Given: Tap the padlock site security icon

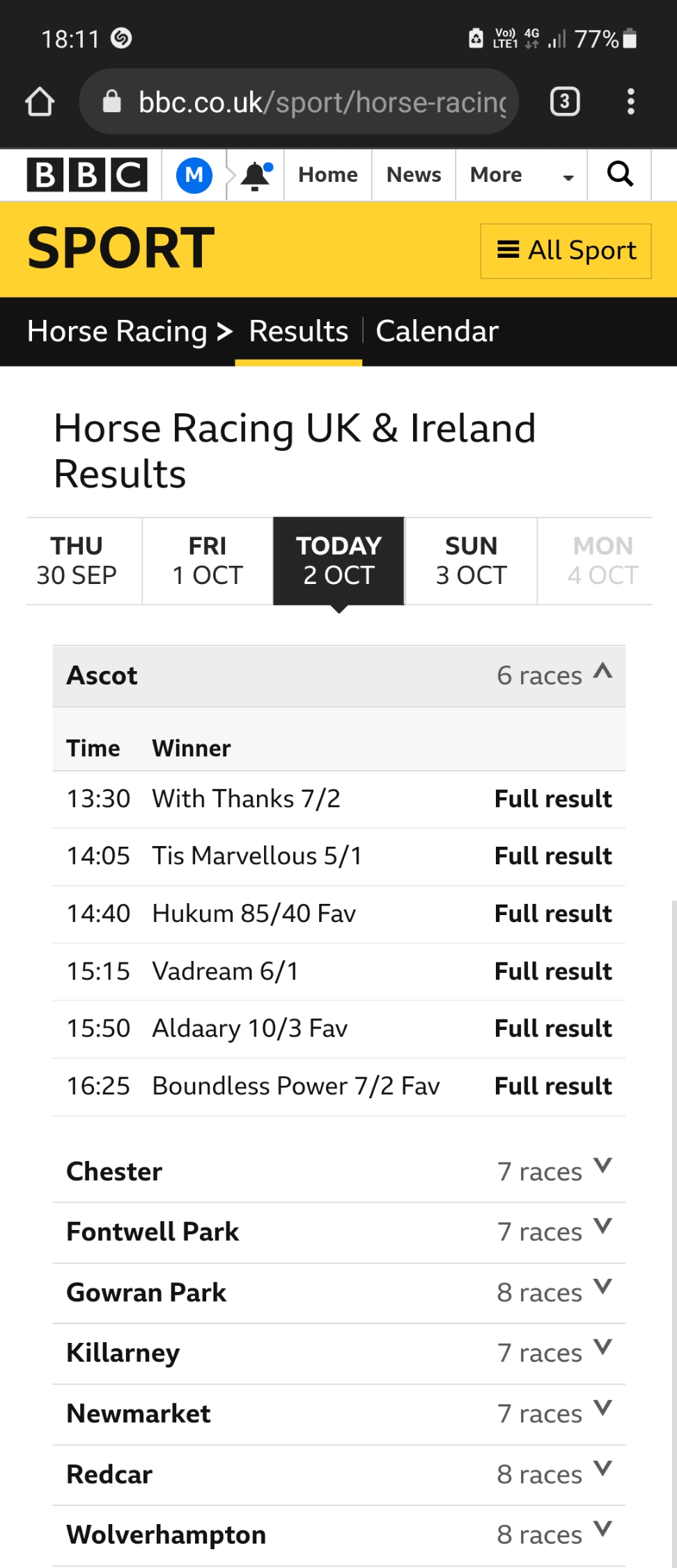Looking at the screenshot, I should point(111,102).
